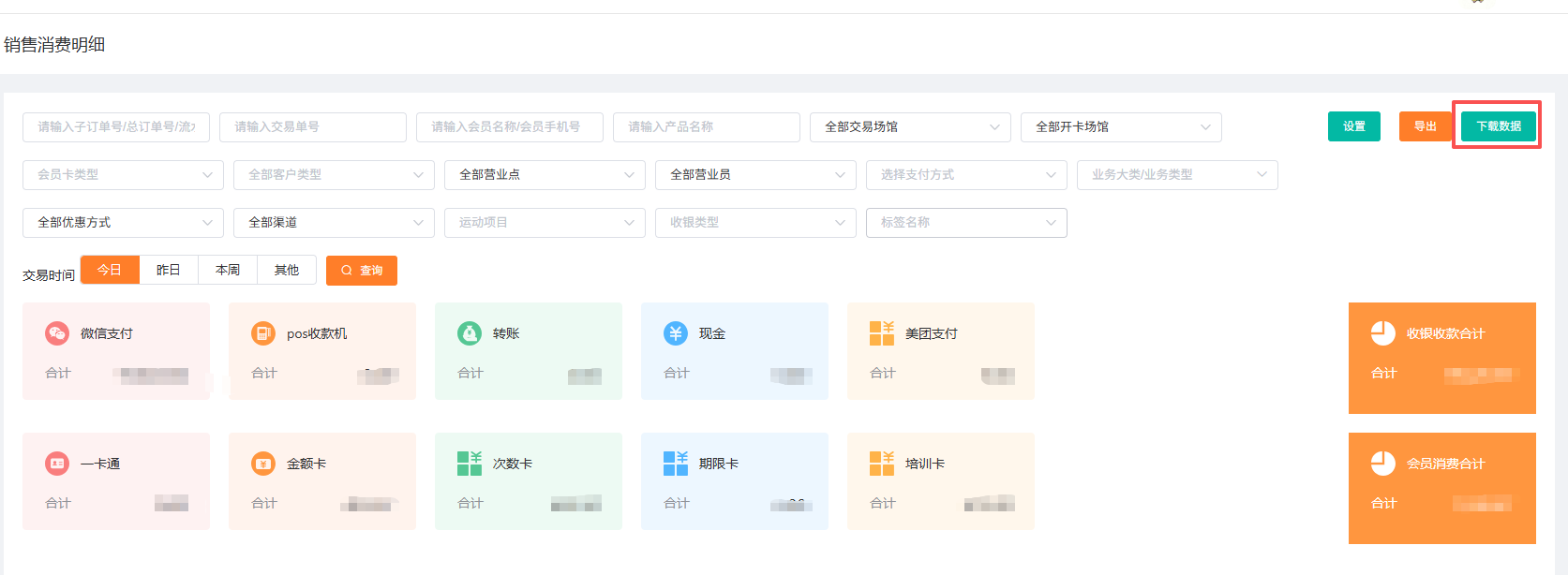Switch time filter to 昨日
1568x575 pixels.
169,270
